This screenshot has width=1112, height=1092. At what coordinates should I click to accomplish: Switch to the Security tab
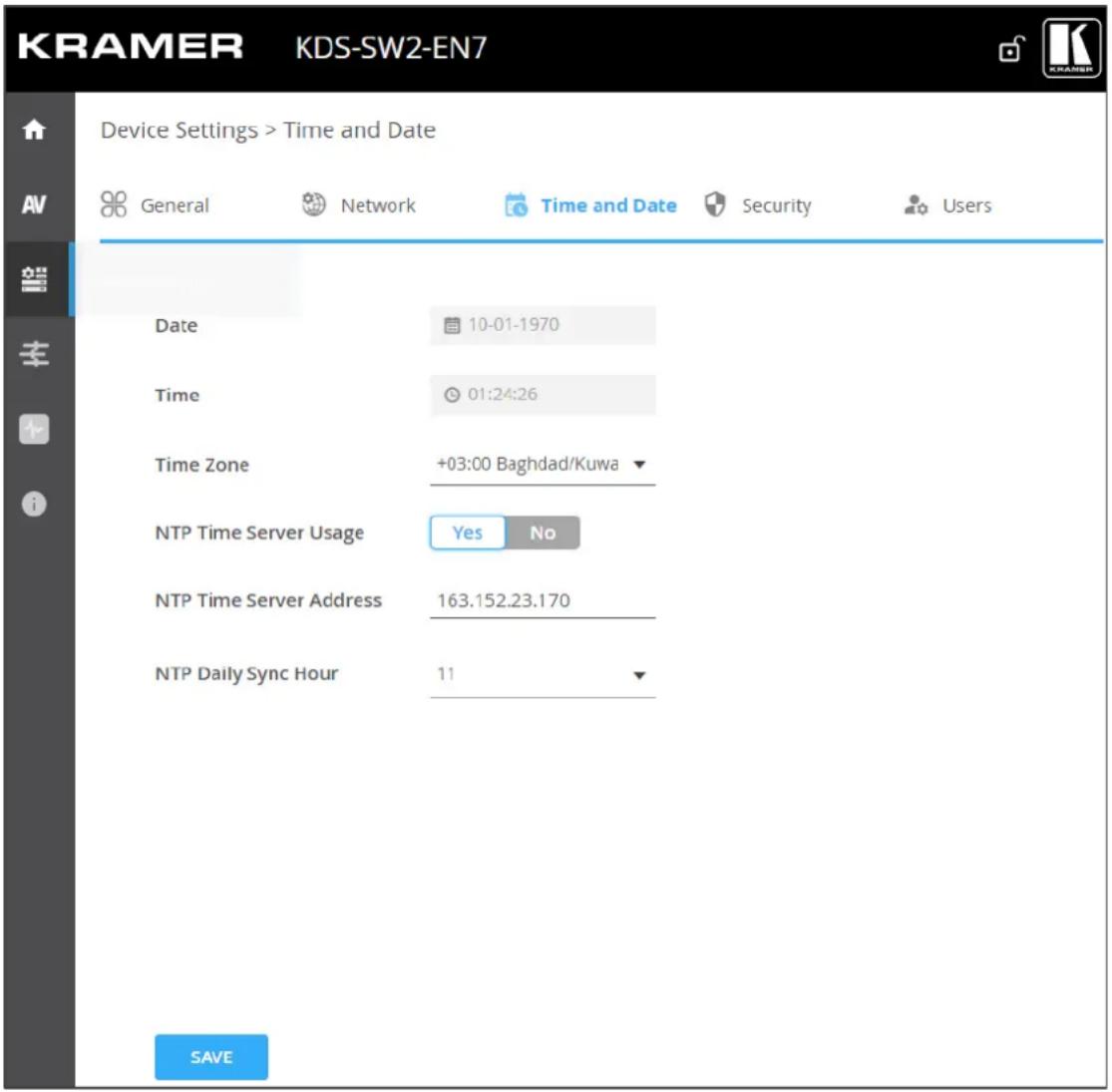(757, 205)
